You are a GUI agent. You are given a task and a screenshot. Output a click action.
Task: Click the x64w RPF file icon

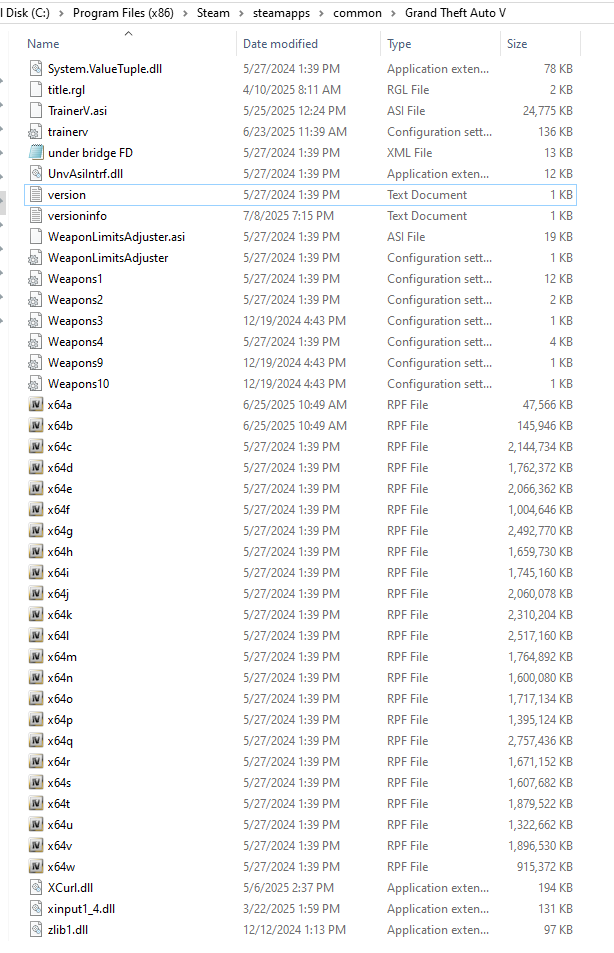36,867
